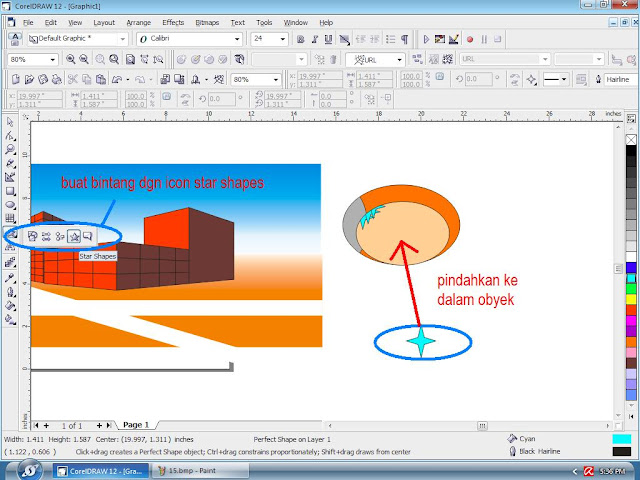
Task: Click the cyan star shape object
Action: click(421, 342)
